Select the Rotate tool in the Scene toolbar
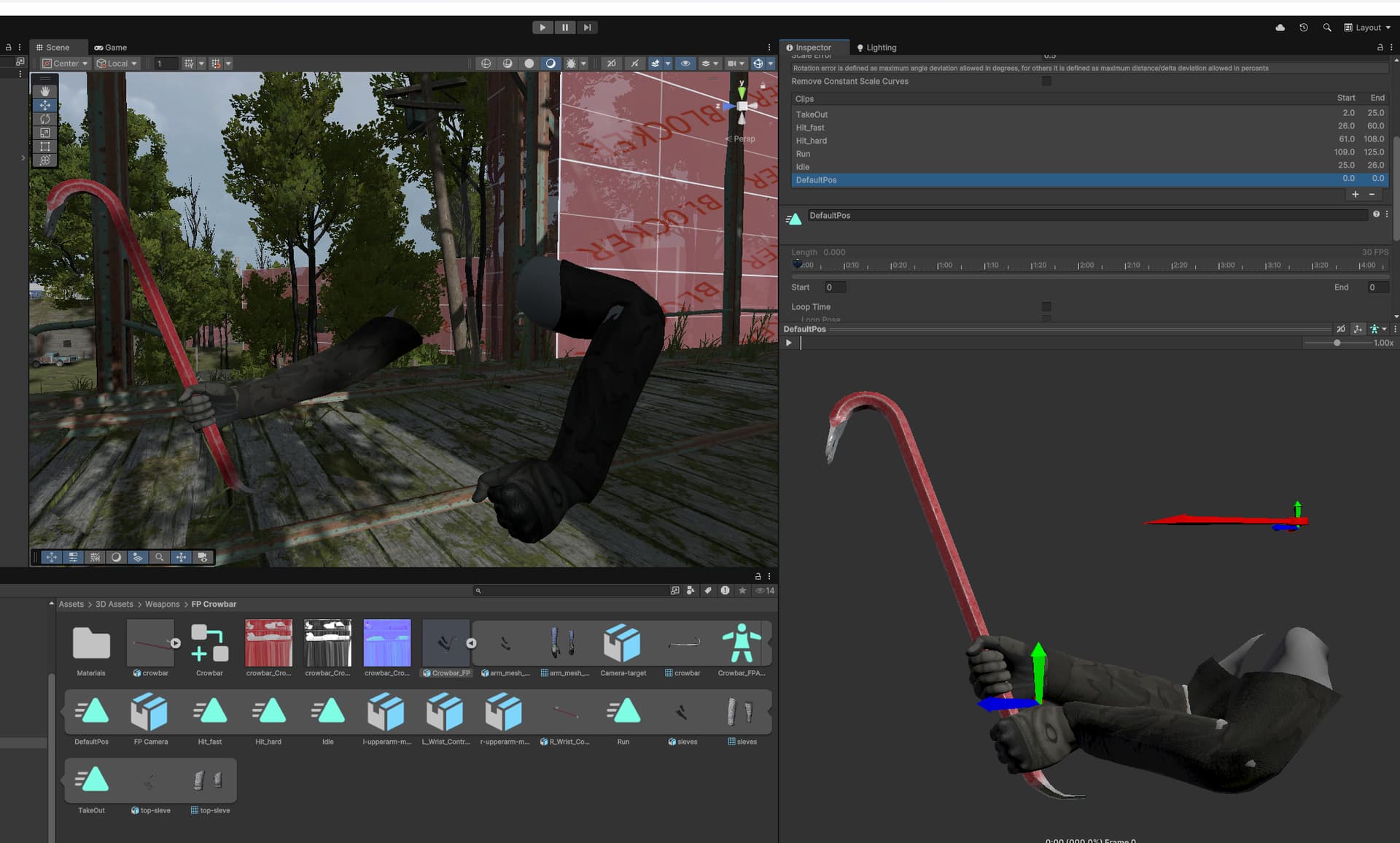1400x843 pixels. [44, 119]
